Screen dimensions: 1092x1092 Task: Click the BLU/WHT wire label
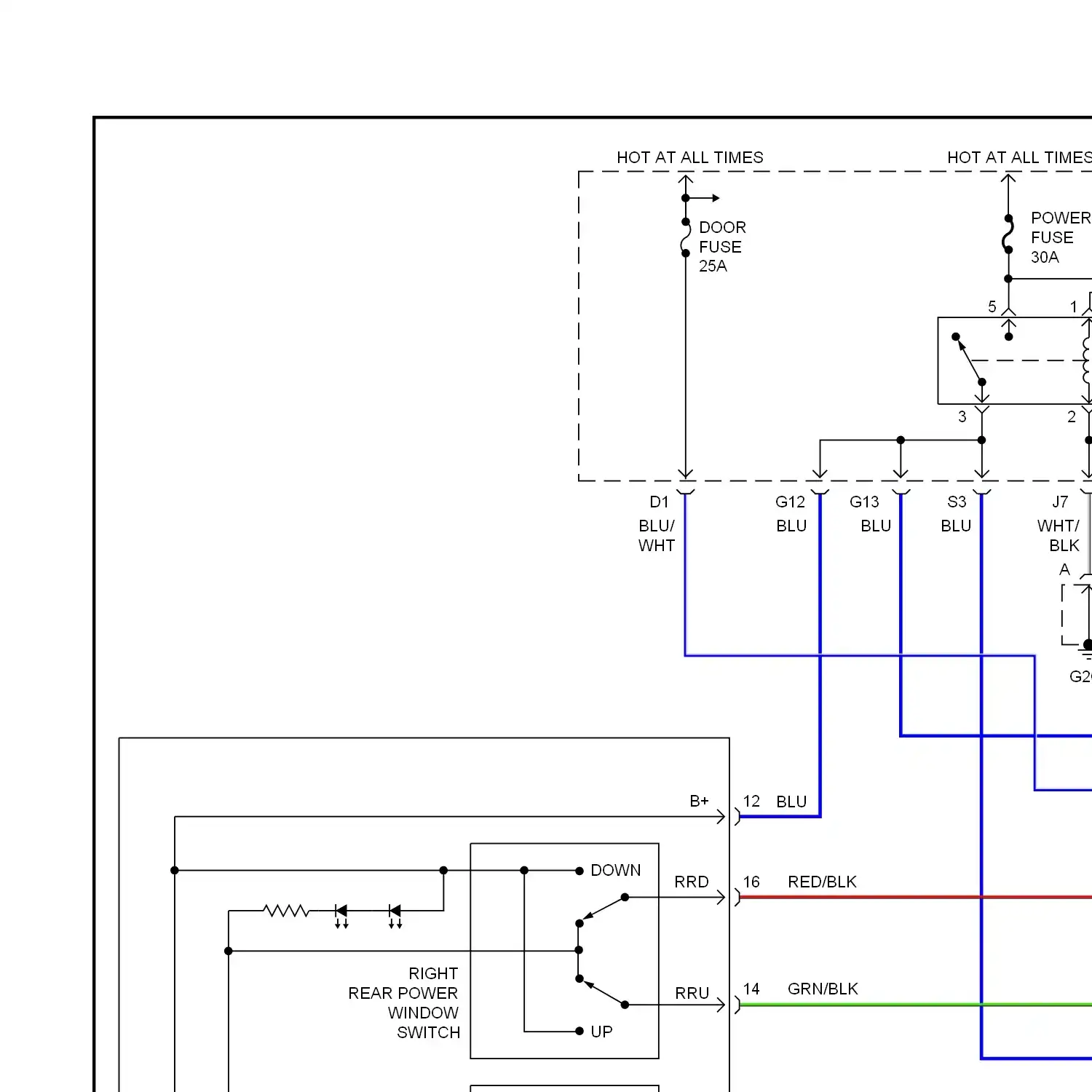point(657,536)
